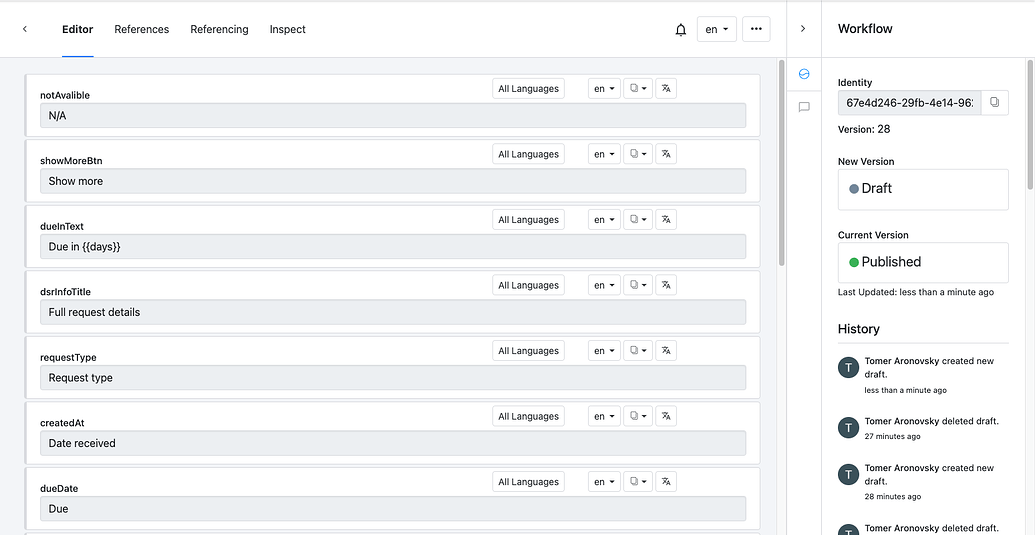Image resolution: width=1035 pixels, height=535 pixels.
Task: Click the dueInText input with Due in {{days}}
Action: coord(393,247)
